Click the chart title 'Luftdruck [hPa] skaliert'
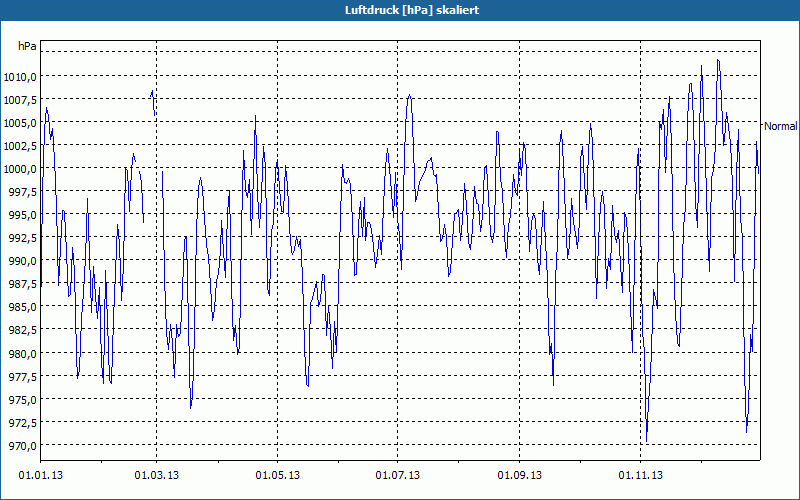This screenshot has width=800, height=500. (412, 10)
